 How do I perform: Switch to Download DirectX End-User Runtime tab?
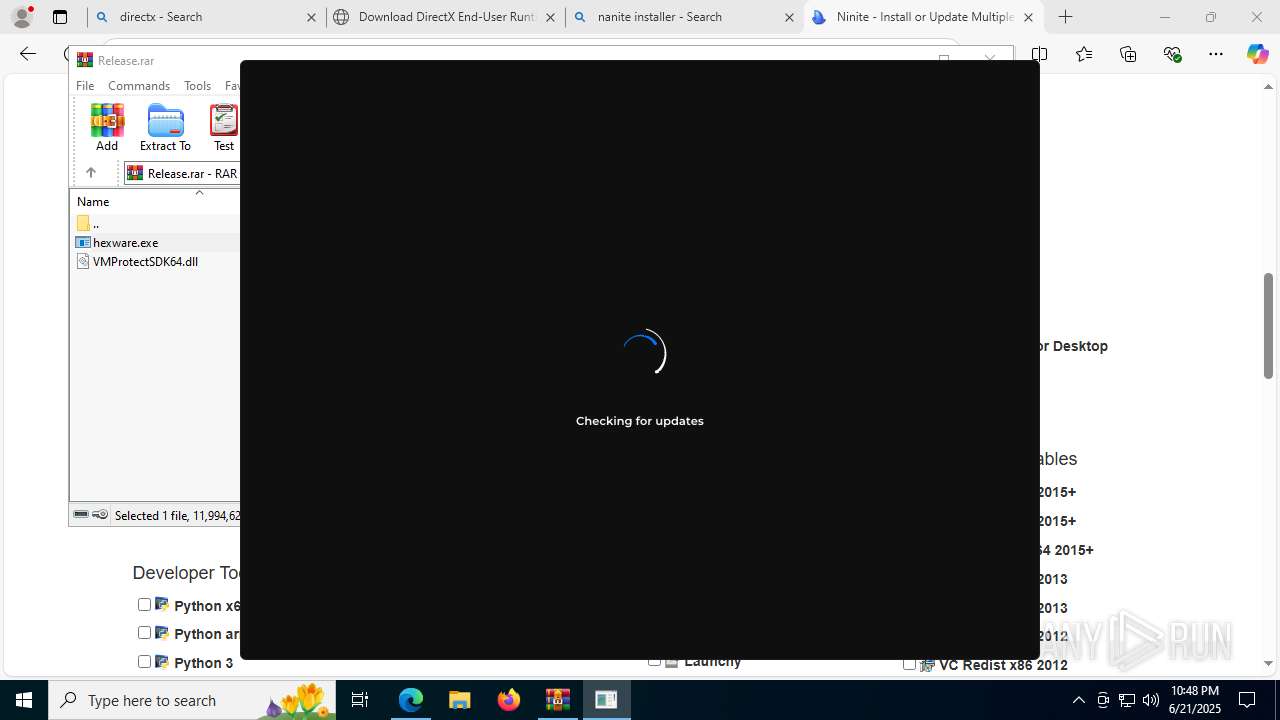445,17
